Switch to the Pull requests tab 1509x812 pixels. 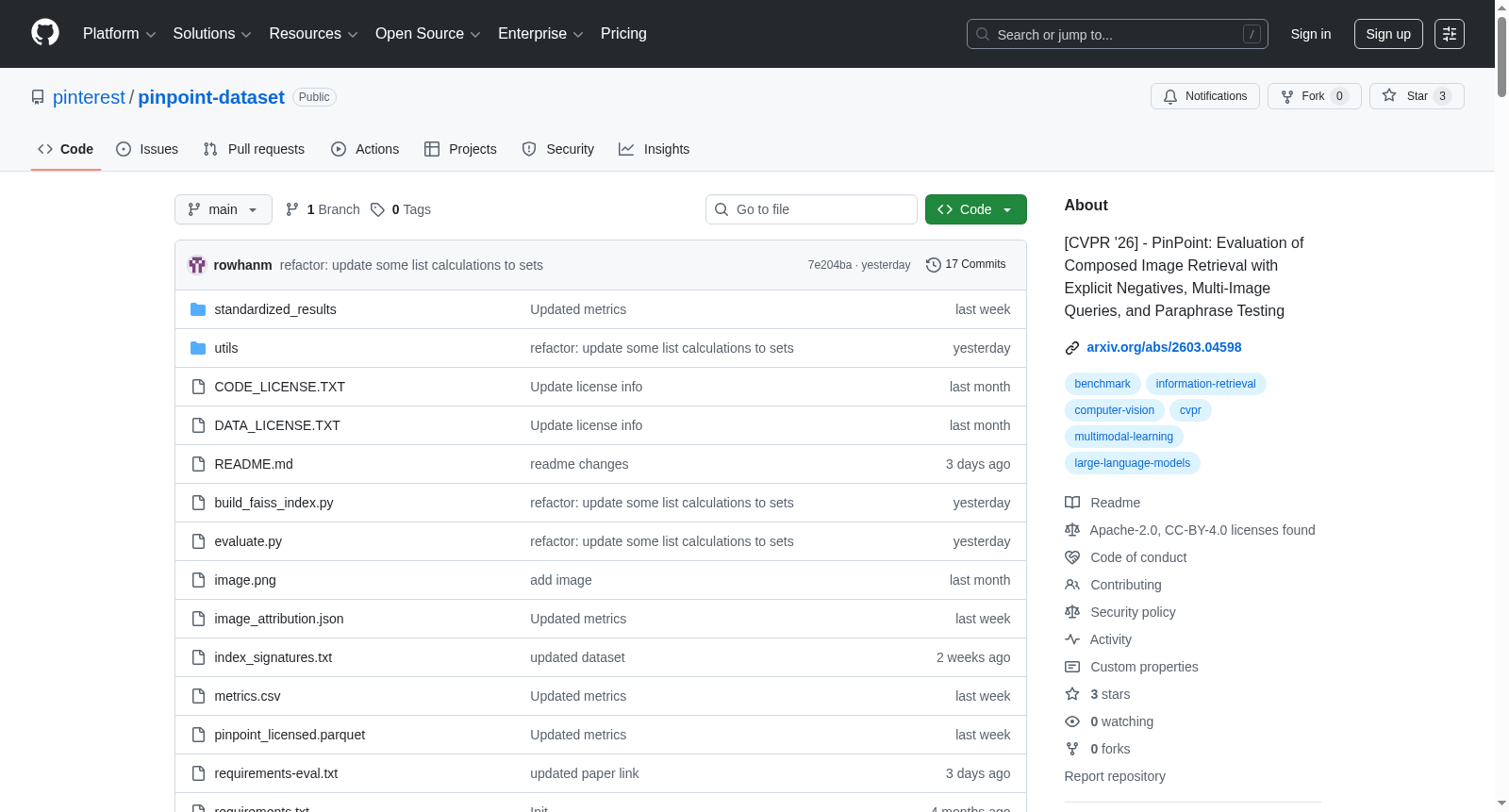[x=254, y=149]
